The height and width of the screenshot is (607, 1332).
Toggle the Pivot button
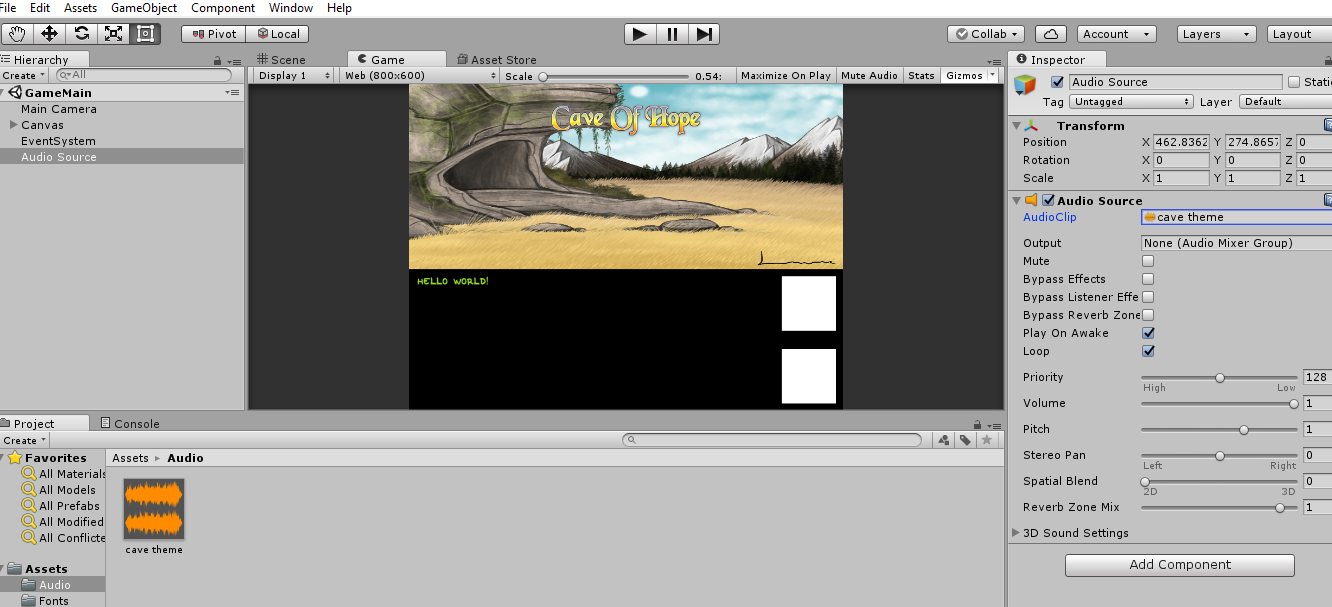pyautogui.click(x=213, y=34)
